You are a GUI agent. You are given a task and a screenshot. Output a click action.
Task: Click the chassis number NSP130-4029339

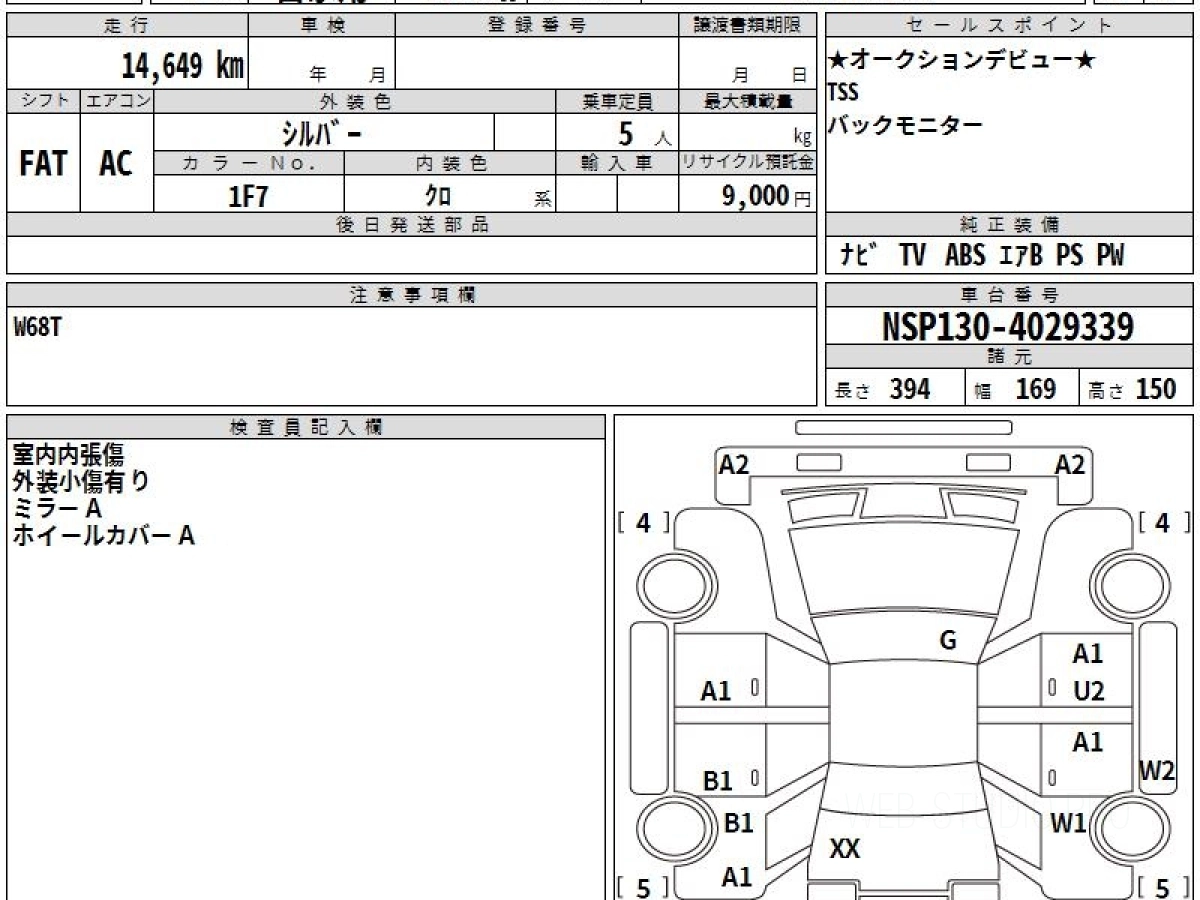point(1008,327)
